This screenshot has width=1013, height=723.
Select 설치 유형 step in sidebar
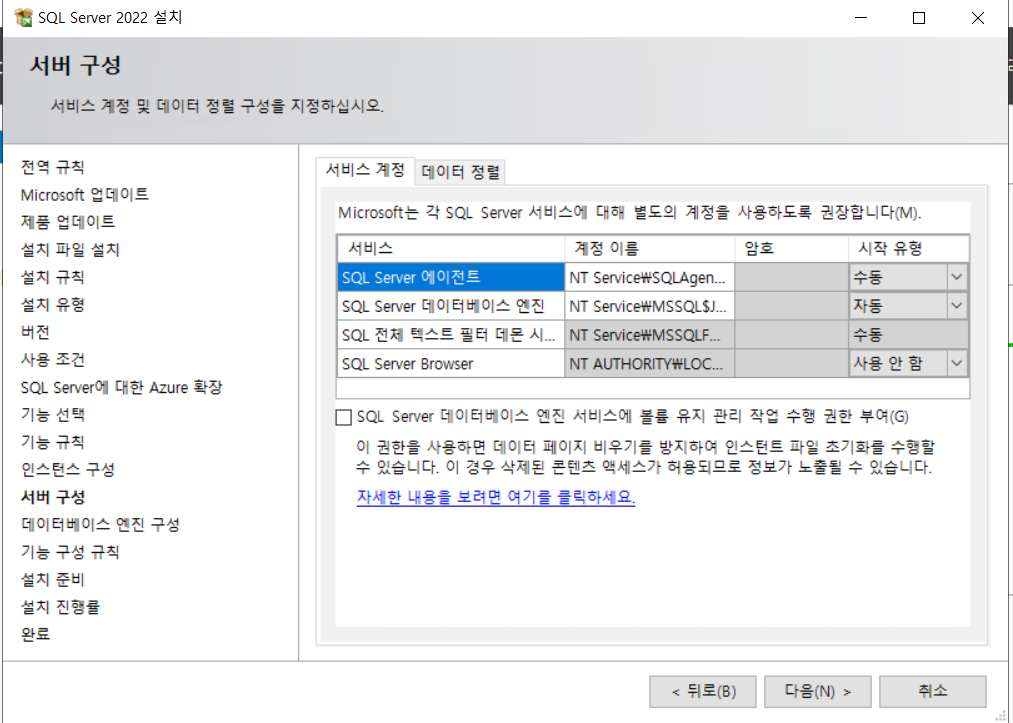(52, 304)
